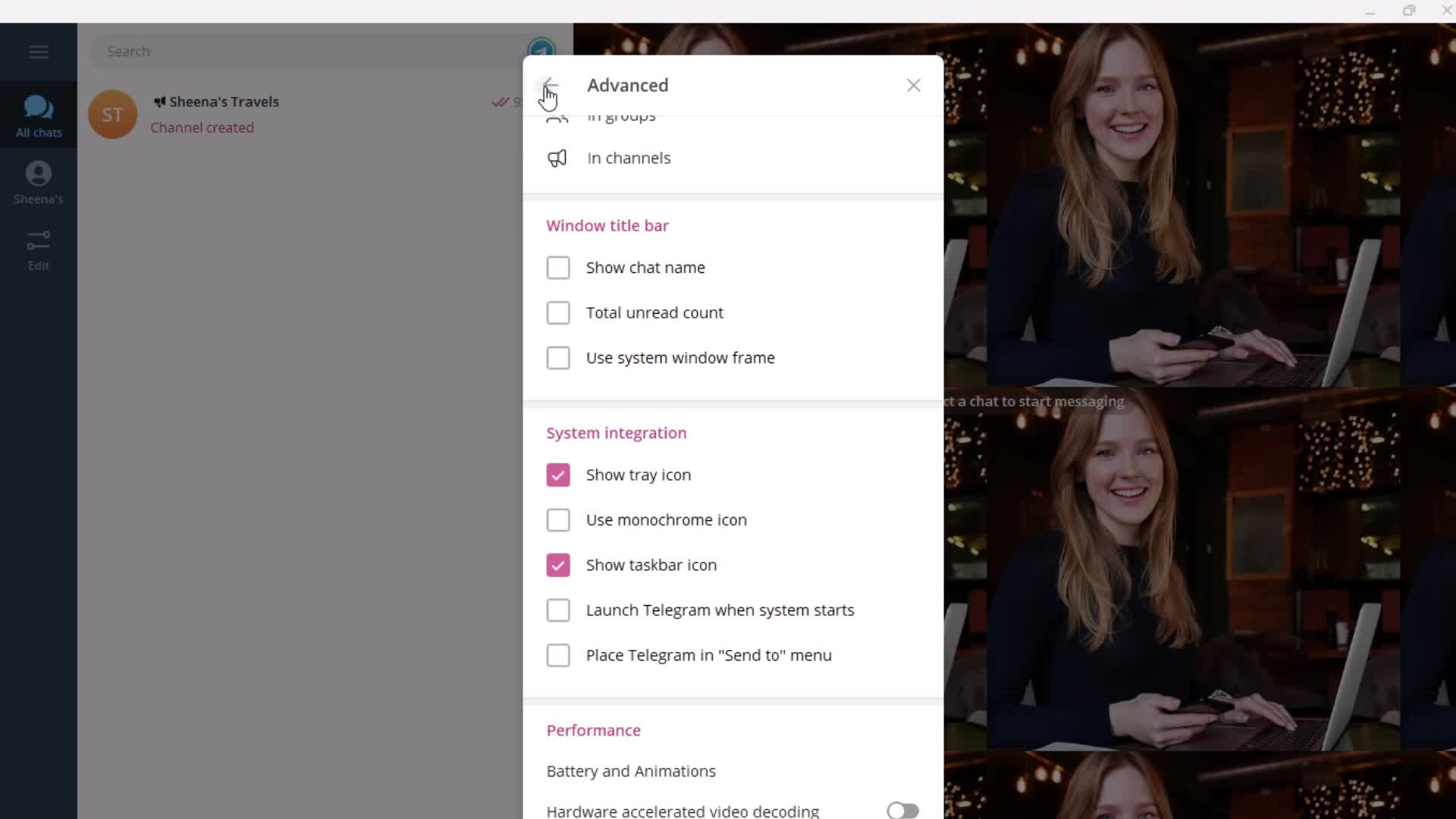The height and width of the screenshot is (819, 1456).
Task: Click the Edit sidebar icon
Action: click(38, 249)
